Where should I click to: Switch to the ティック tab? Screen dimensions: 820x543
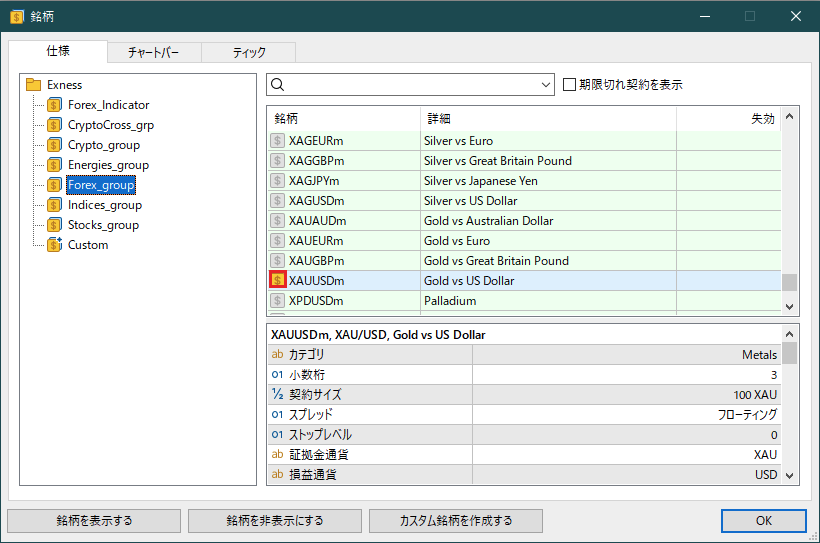[249, 53]
